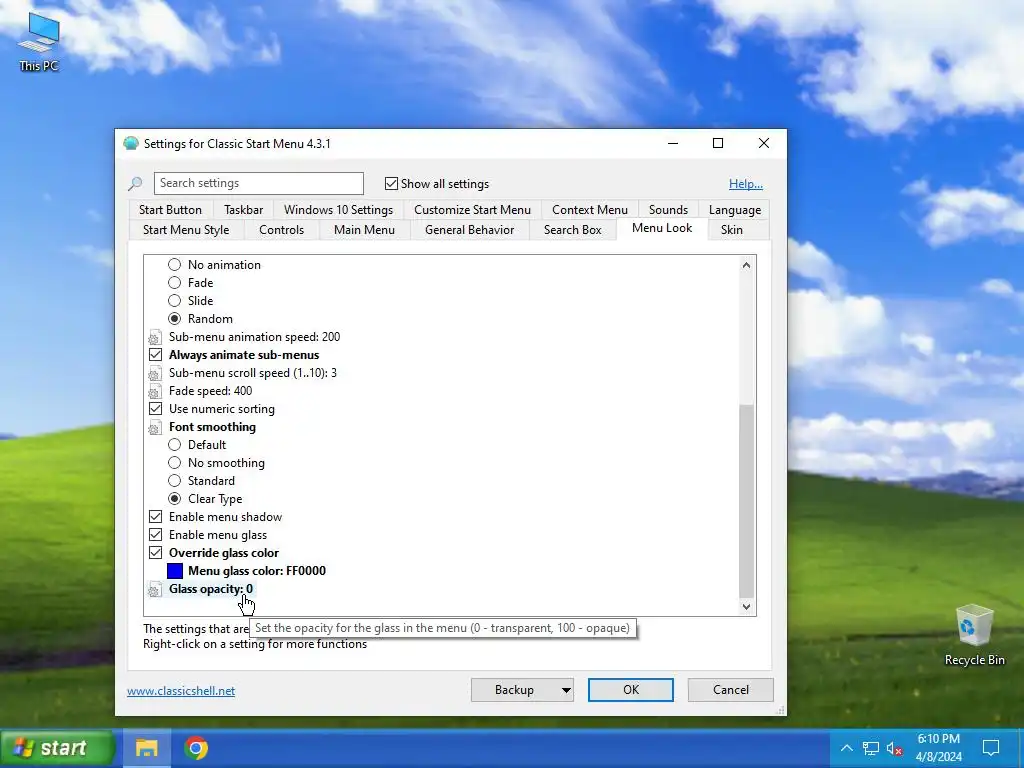Toggle Show all settings checkbox

(x=391, y=184)
